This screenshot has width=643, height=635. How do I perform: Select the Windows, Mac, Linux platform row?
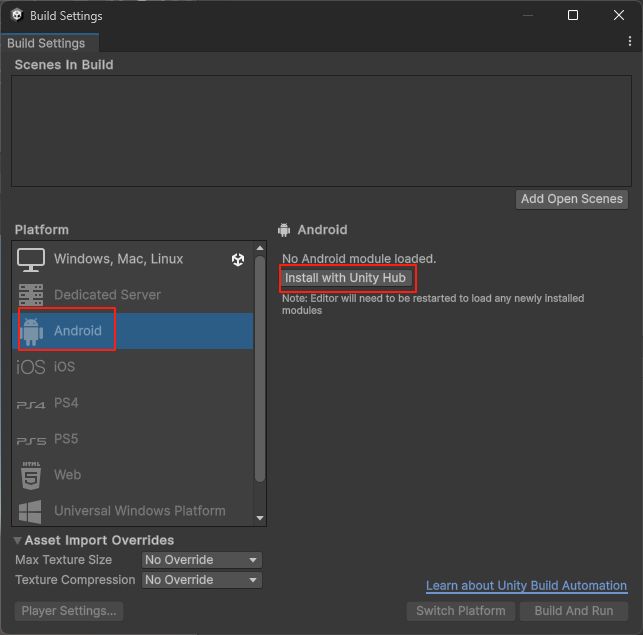133,259
